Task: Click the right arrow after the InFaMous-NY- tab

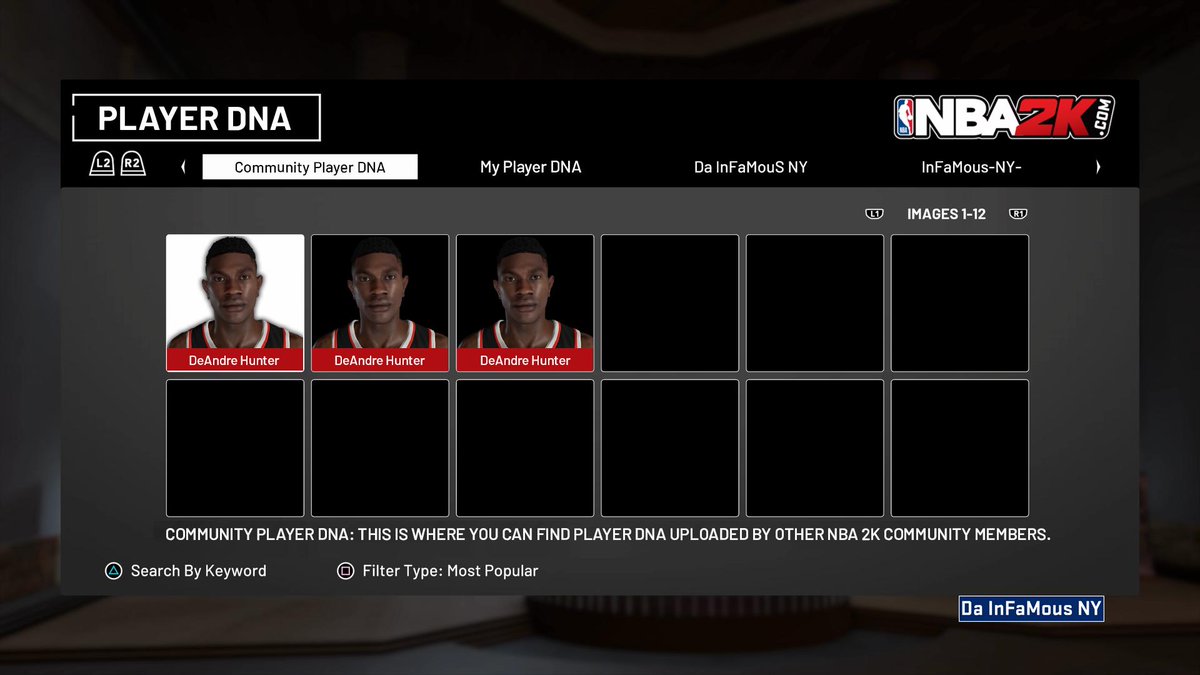Action: 1098,167
